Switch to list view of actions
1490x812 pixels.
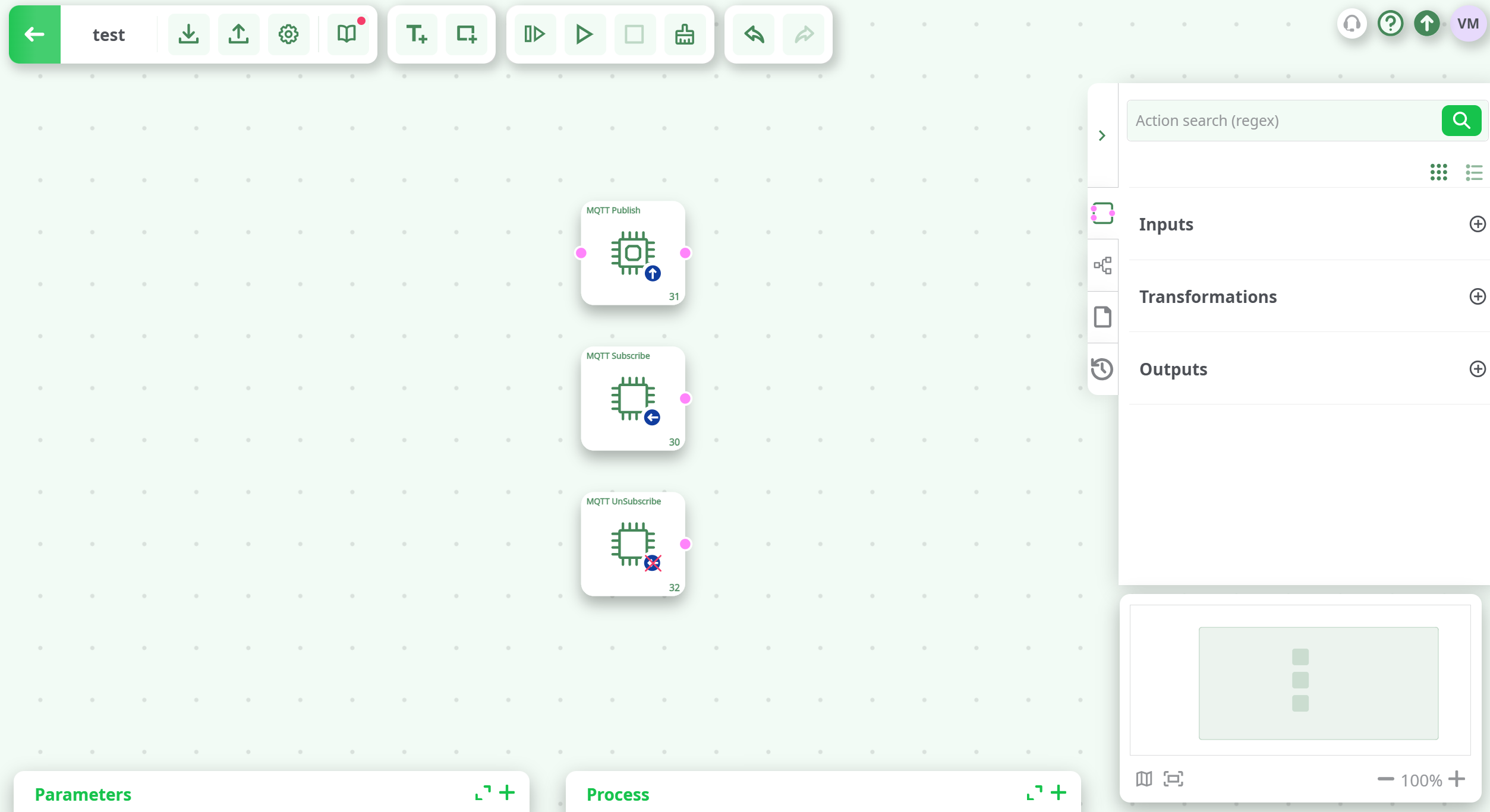pos(1473,172)
